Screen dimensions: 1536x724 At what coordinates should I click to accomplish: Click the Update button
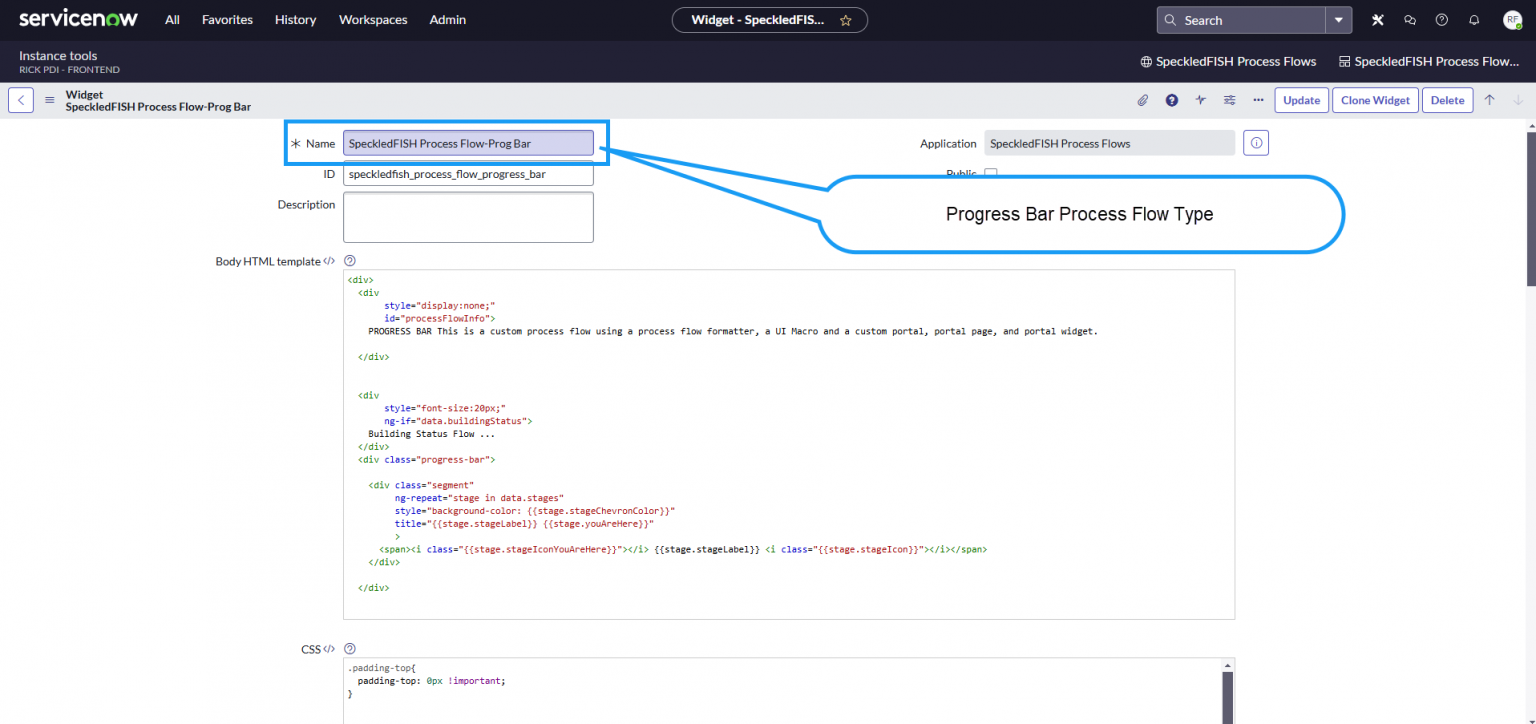coord(1301,100)
